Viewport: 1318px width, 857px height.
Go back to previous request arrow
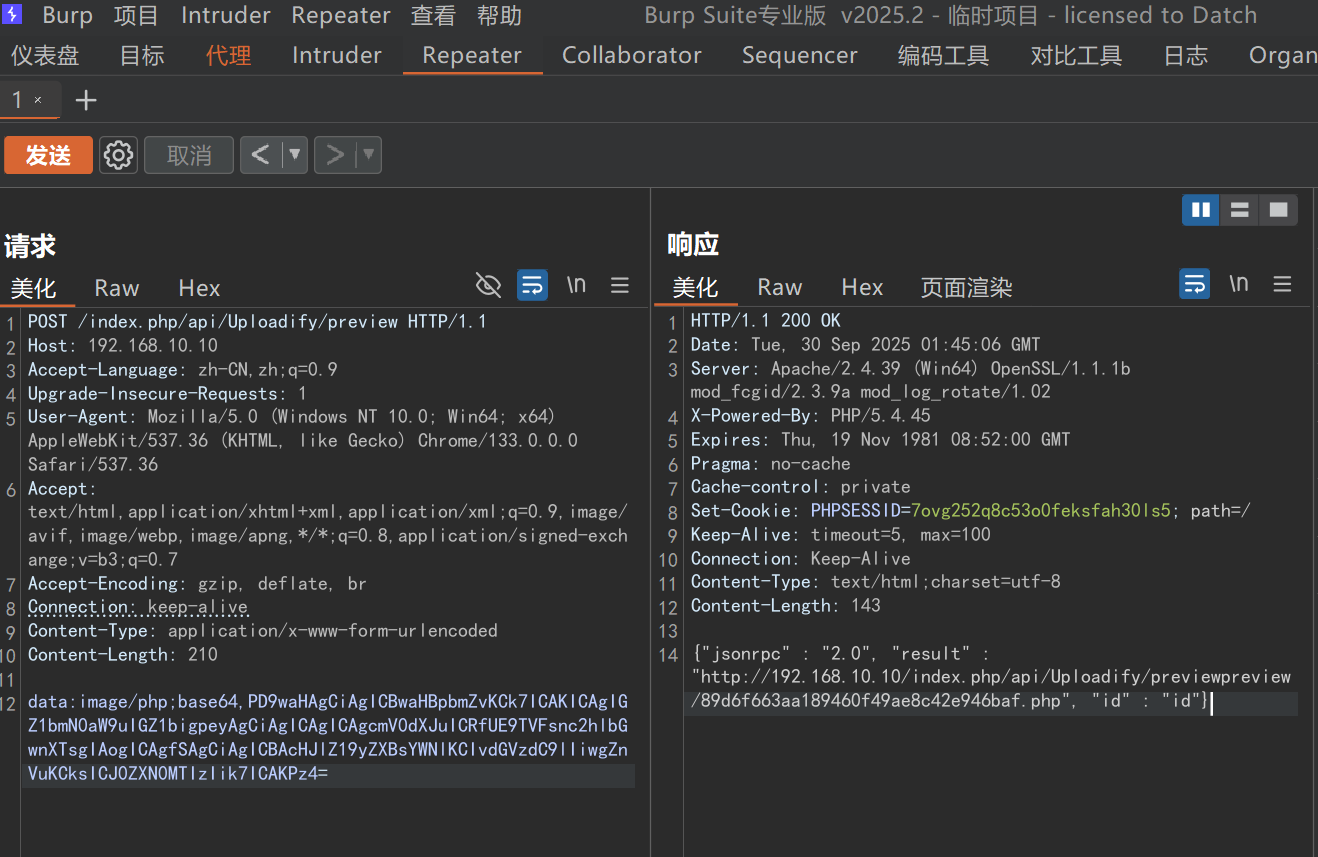pos(261,155)
